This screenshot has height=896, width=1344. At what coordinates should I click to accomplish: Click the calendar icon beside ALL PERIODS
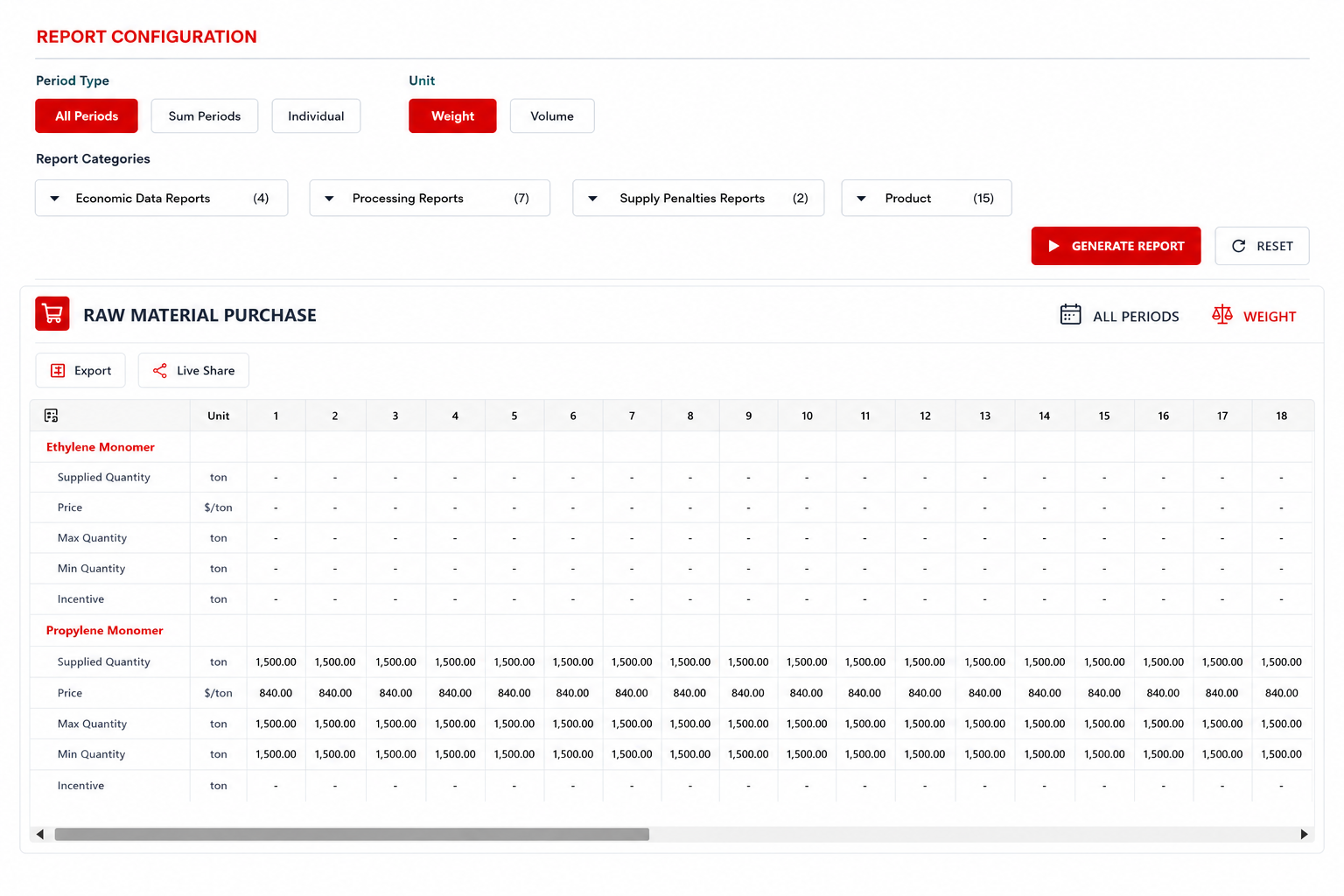[x=1070, y=314]
